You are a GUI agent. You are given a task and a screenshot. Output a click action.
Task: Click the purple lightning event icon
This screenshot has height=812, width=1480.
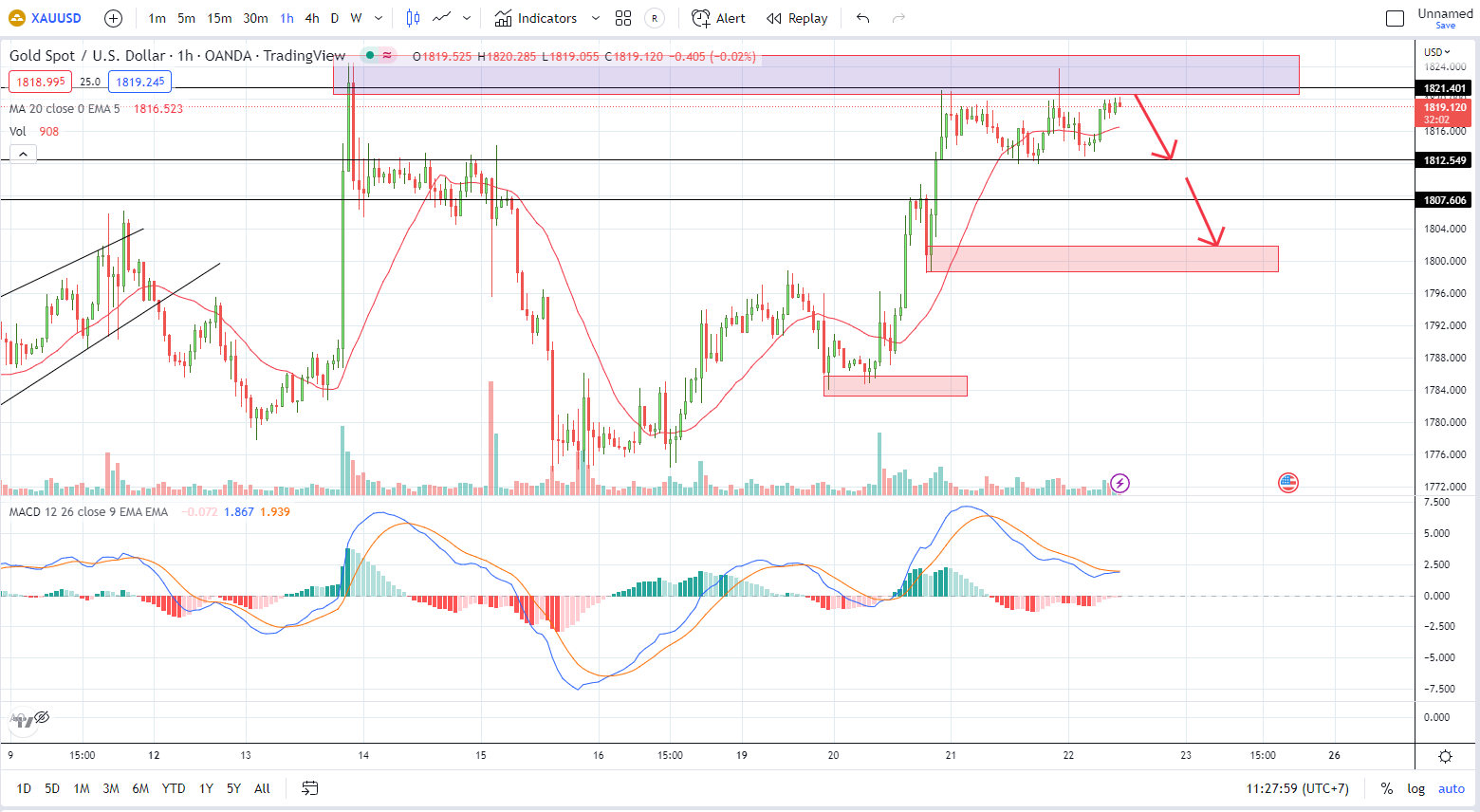[1120, 483]
